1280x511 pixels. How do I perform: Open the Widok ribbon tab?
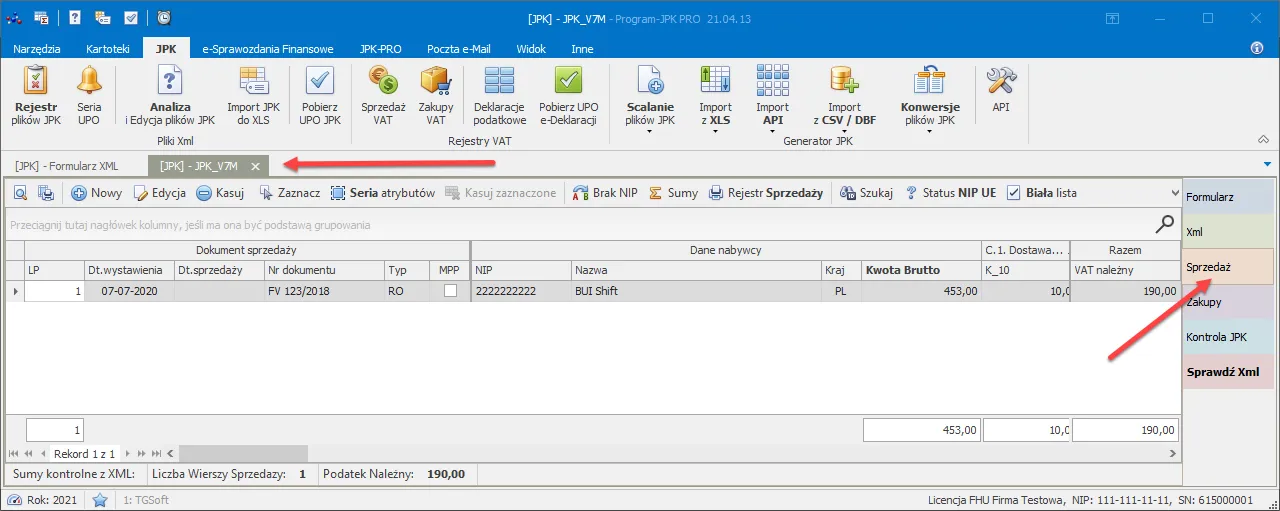coord(531,48)
